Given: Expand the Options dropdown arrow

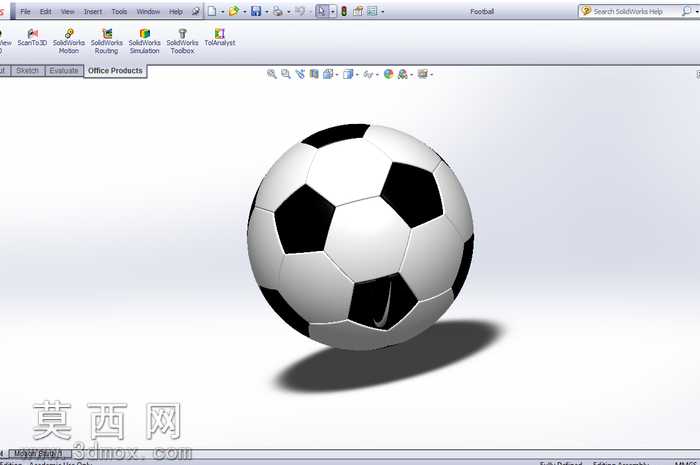Looking at the screenshot, I should coord(383,12).
